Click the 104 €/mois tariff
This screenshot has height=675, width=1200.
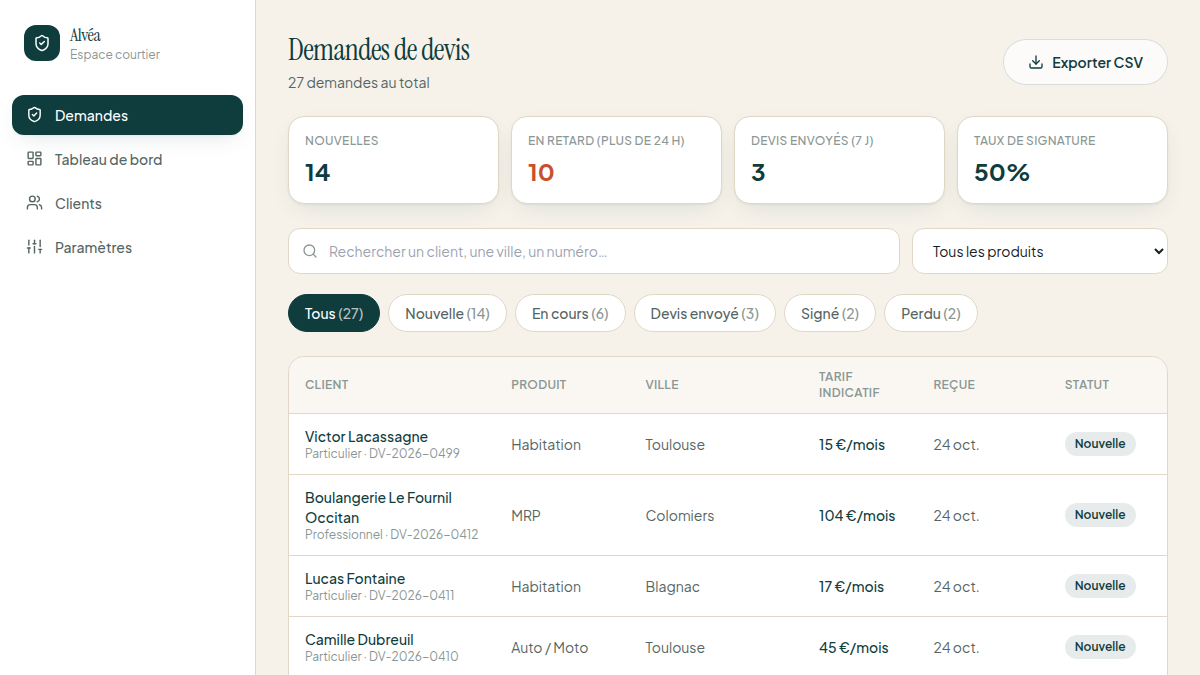click(x=857, y=516)
